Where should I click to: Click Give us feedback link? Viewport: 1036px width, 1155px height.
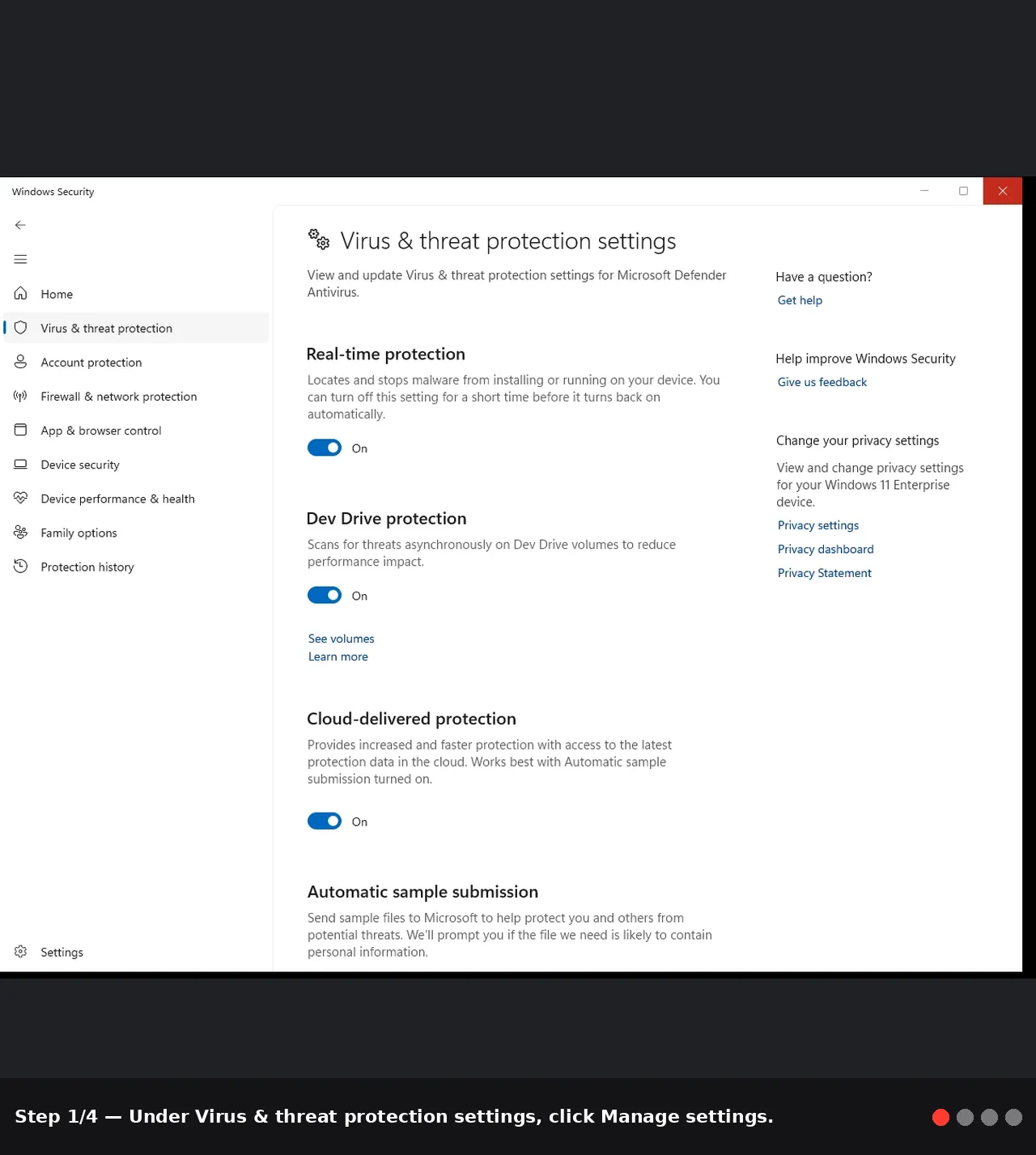(x=822, y=382)
